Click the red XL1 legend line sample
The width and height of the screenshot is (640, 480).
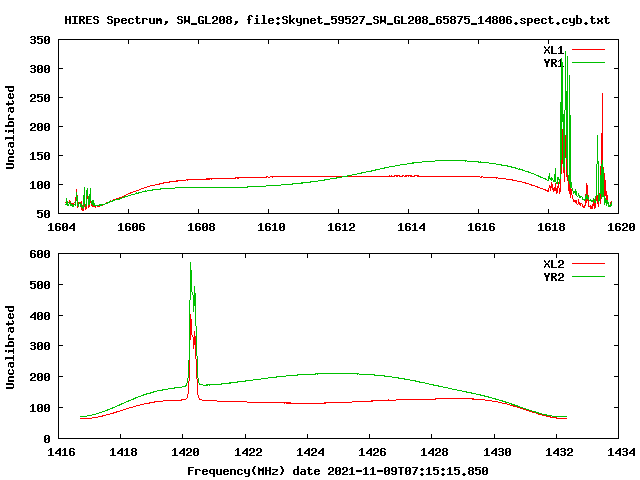pos(588,50)
